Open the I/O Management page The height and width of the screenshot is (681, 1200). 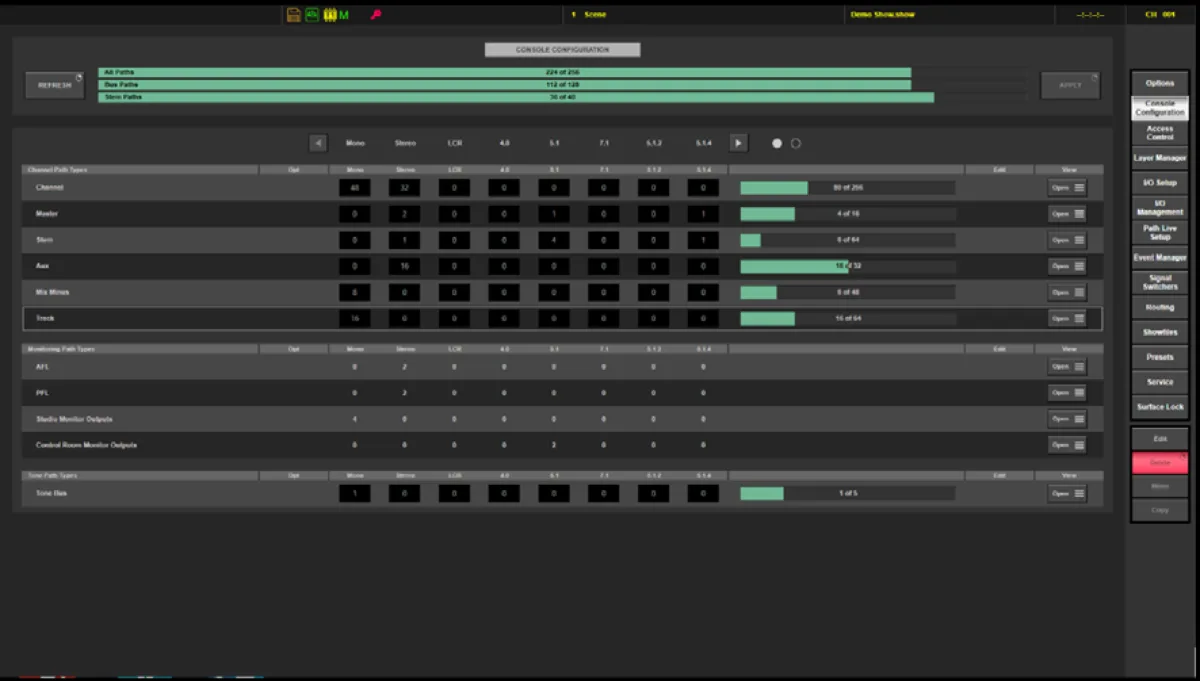click(x=1160, y=208)
